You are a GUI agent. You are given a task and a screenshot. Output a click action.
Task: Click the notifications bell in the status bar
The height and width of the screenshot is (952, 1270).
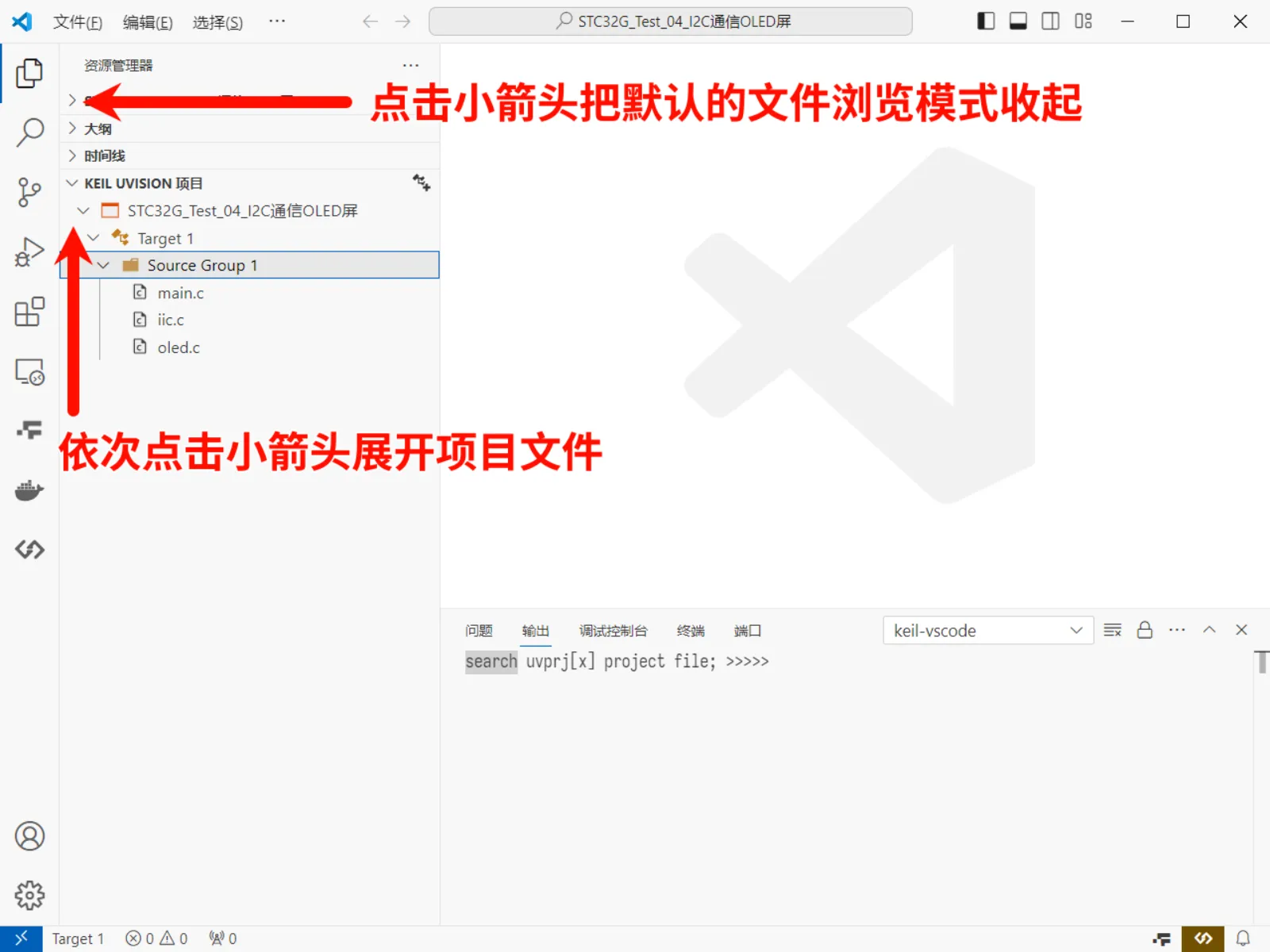1244,938
